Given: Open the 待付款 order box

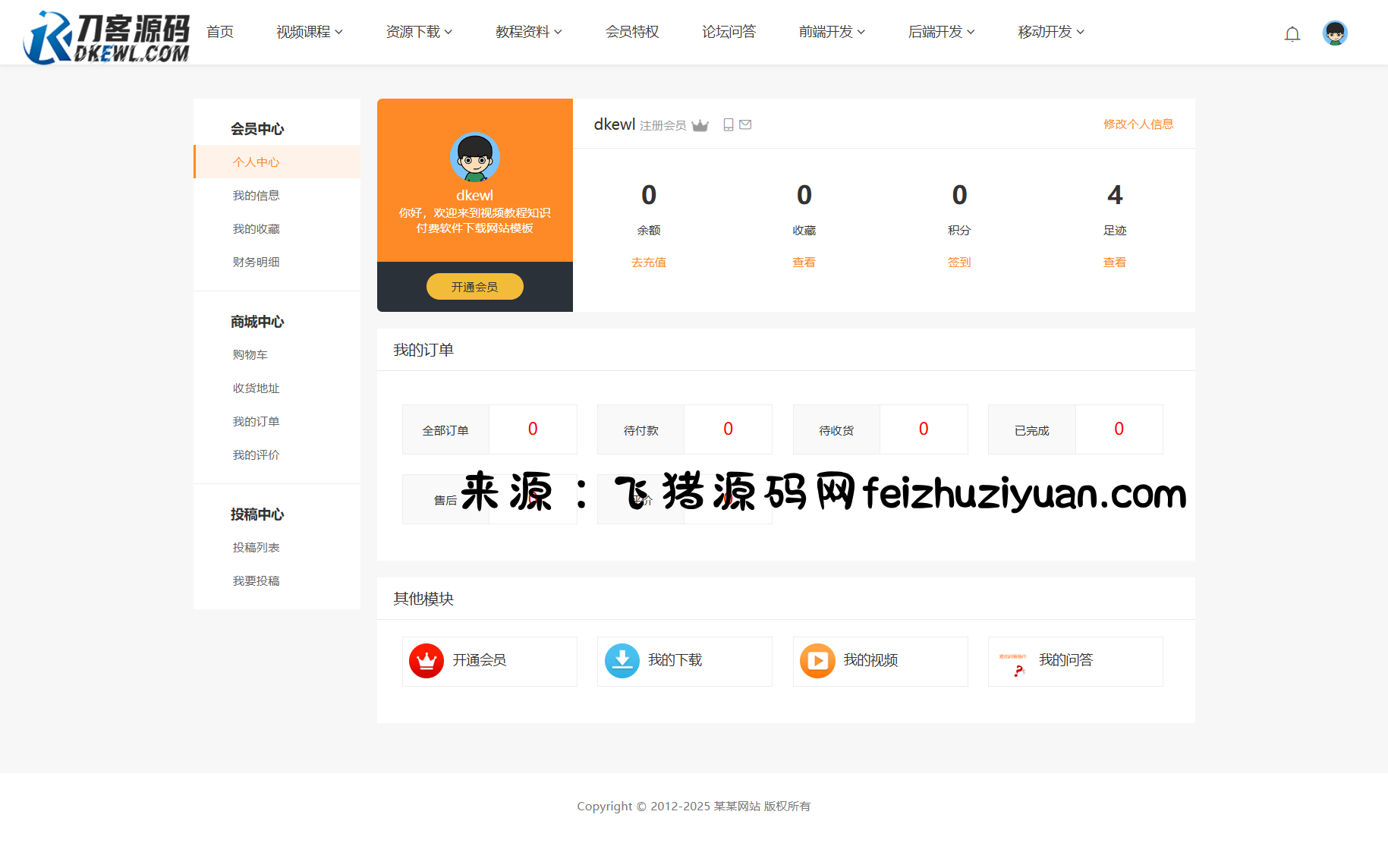Looking at the screenshot, I should [684, 429].
